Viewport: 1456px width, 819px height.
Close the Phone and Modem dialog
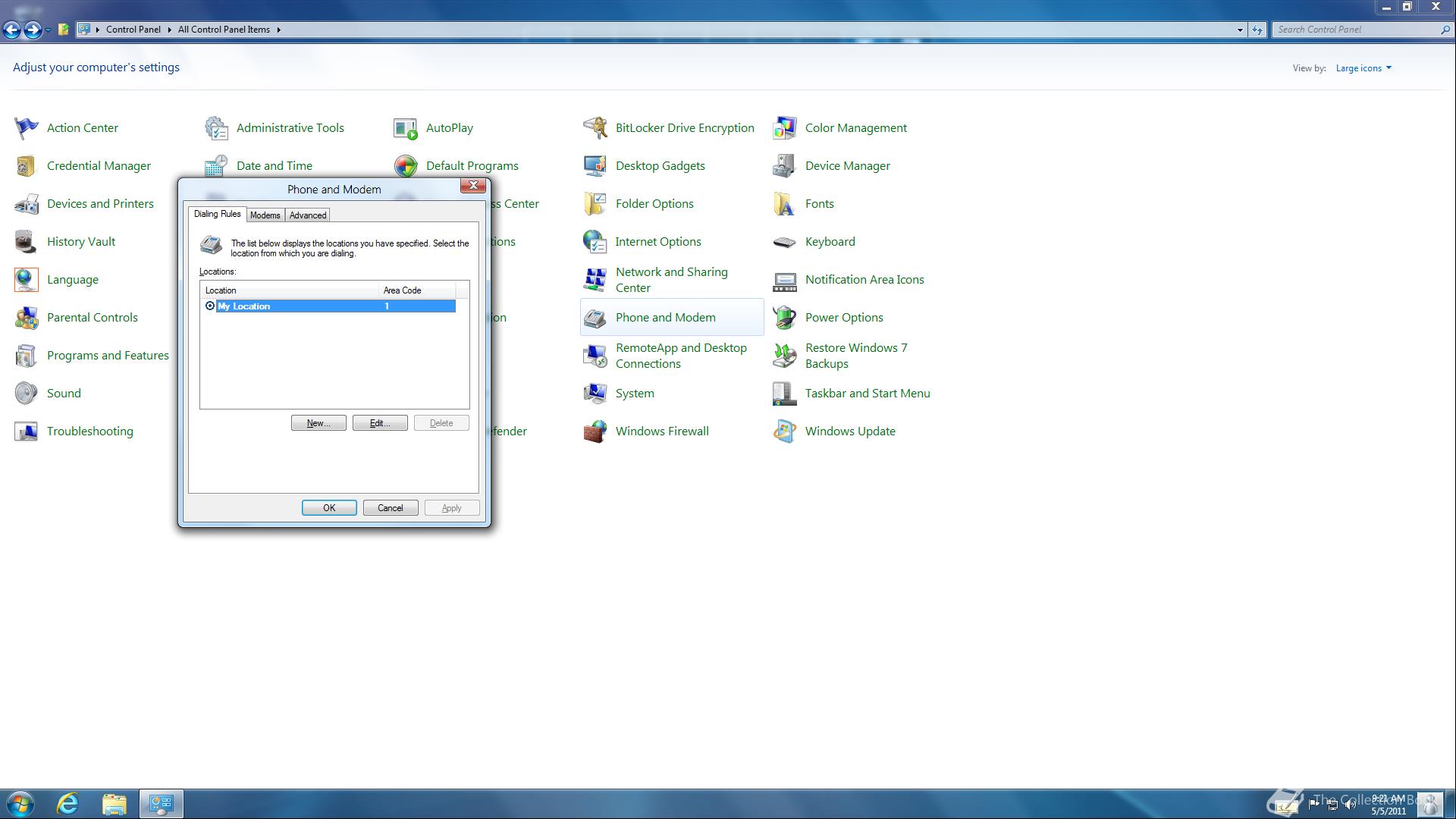(473, 186)
